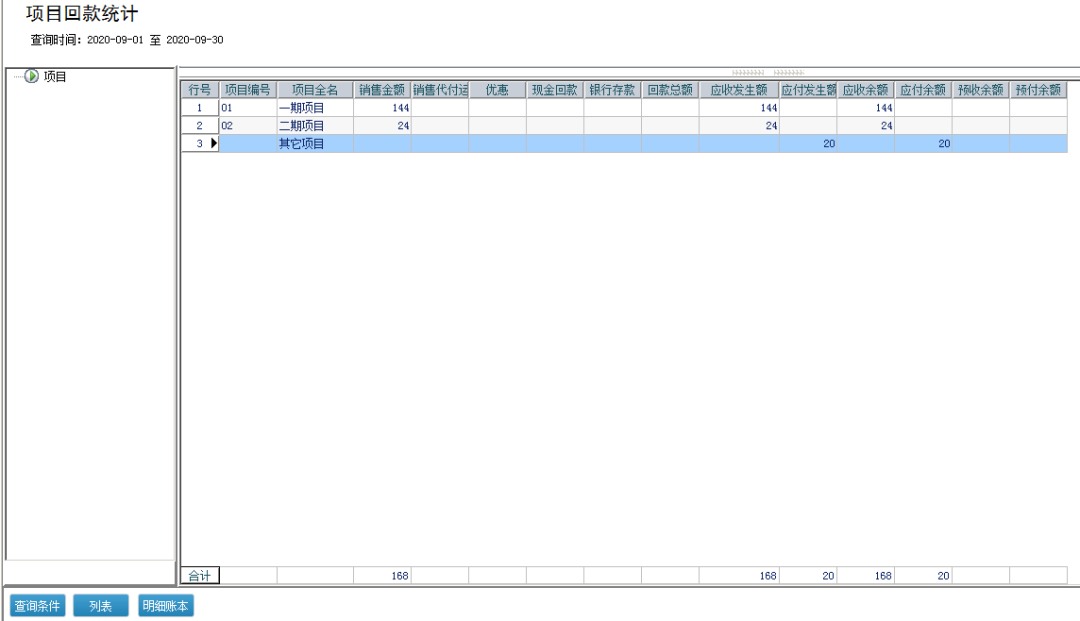
Task: Select the 其它项目 highlighted row
Action: click(624, 143)
